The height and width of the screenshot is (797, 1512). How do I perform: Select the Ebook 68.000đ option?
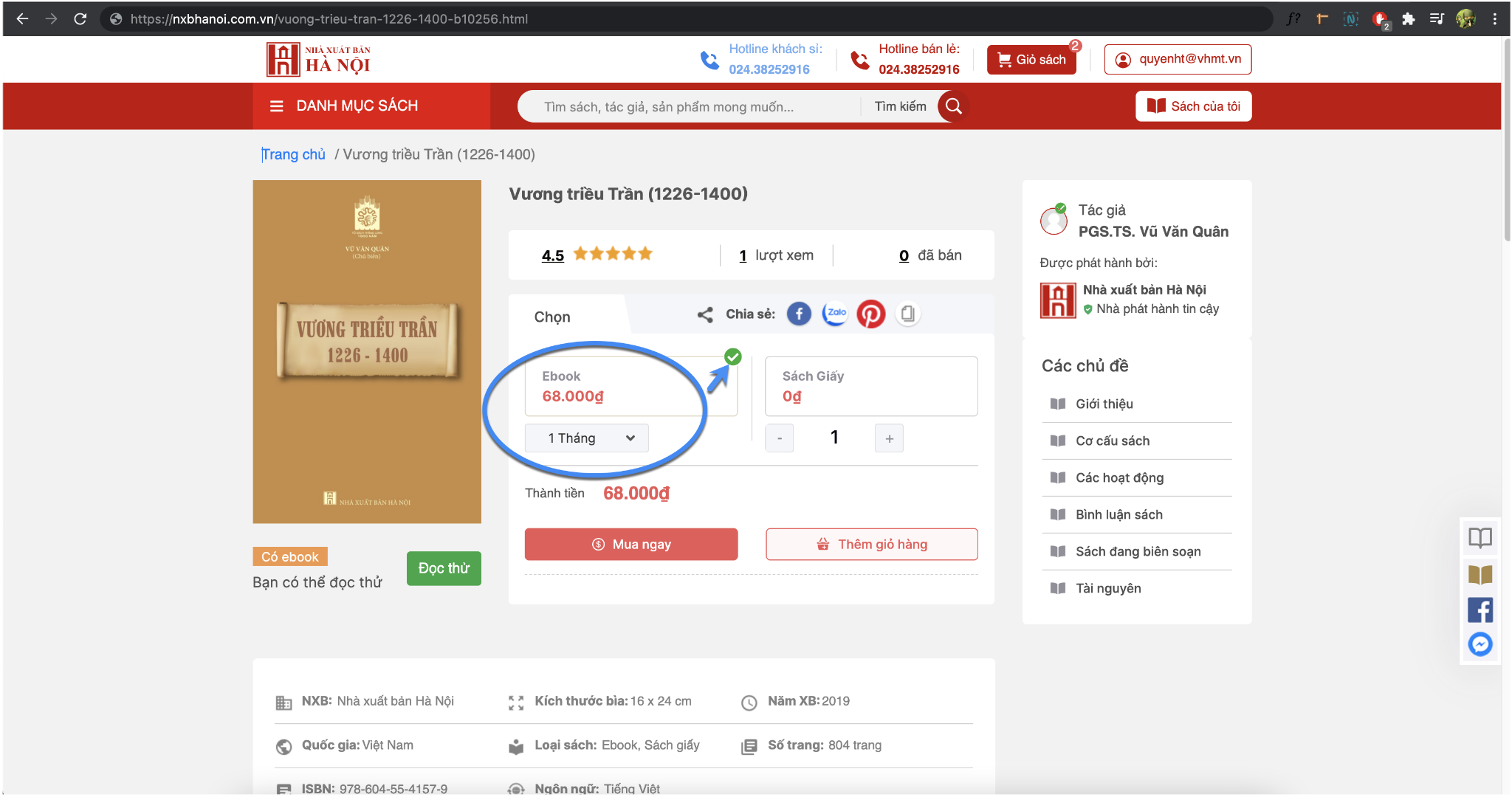click(x=630, y=386)
